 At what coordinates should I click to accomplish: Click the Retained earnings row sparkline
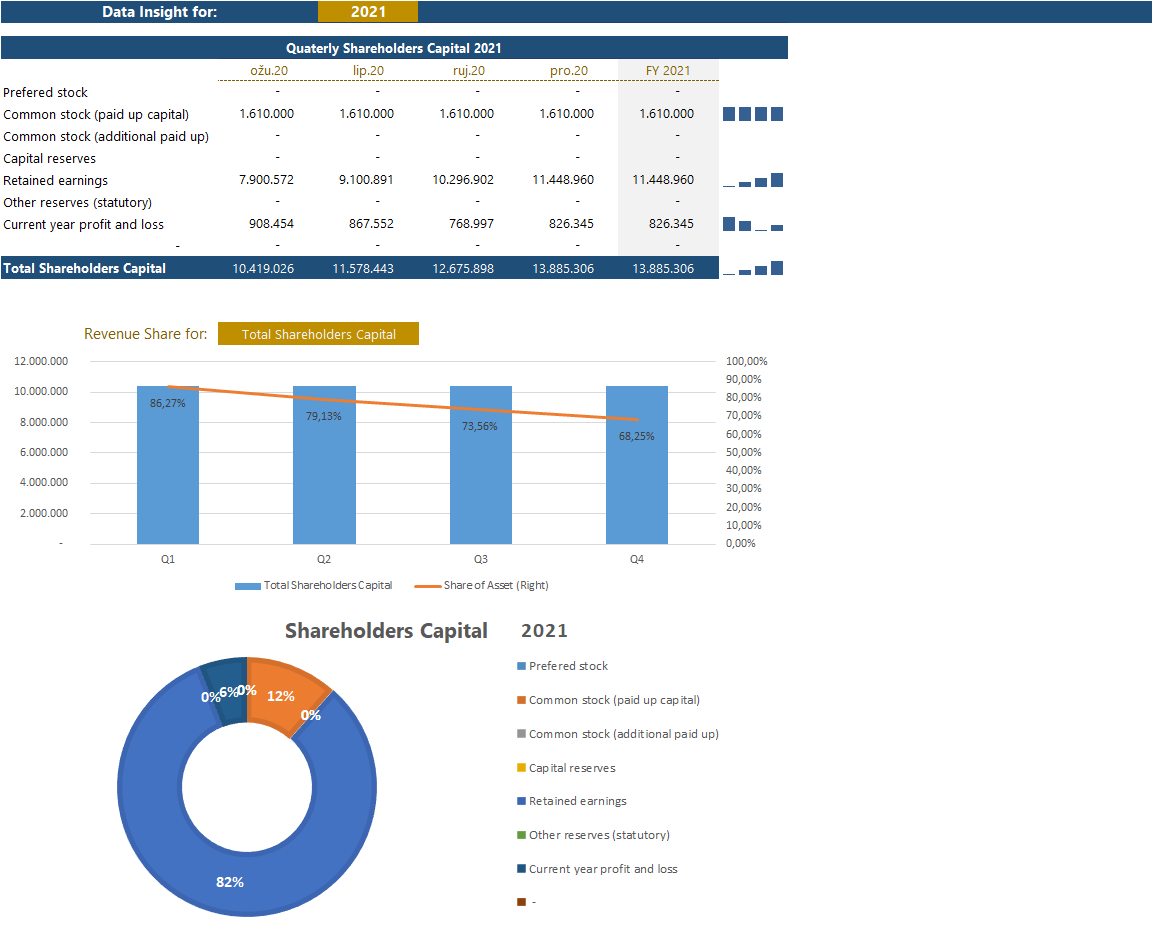pos(752,181)
